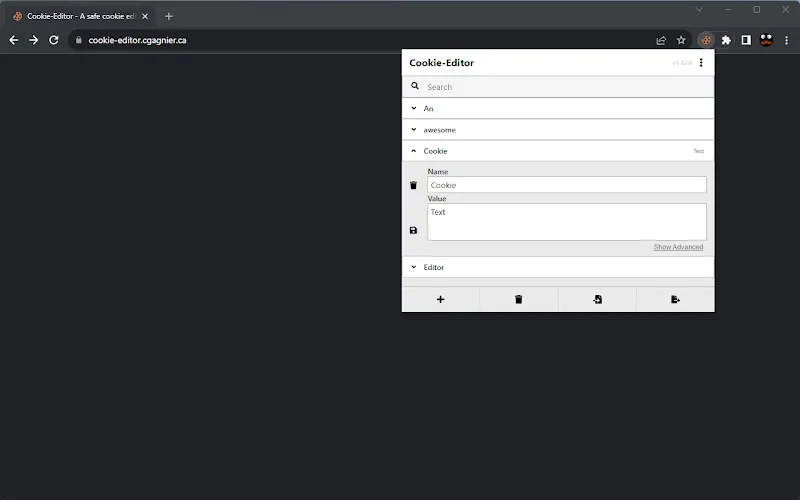Click the address bar padlock icon
The height and width of the screenshot is (500, 800).
coord(79,40)
